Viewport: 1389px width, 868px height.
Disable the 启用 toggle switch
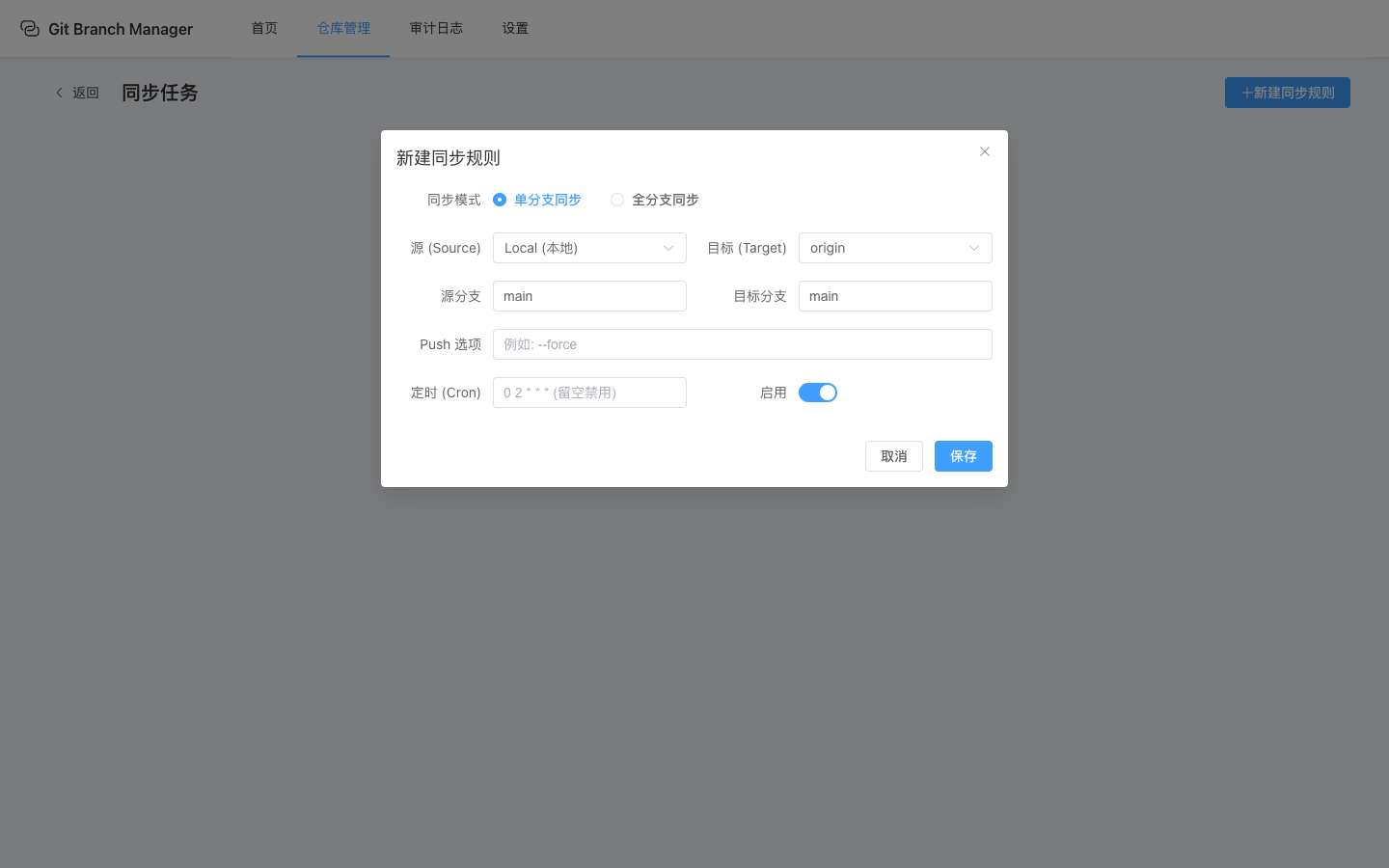[x=818, y=393]
